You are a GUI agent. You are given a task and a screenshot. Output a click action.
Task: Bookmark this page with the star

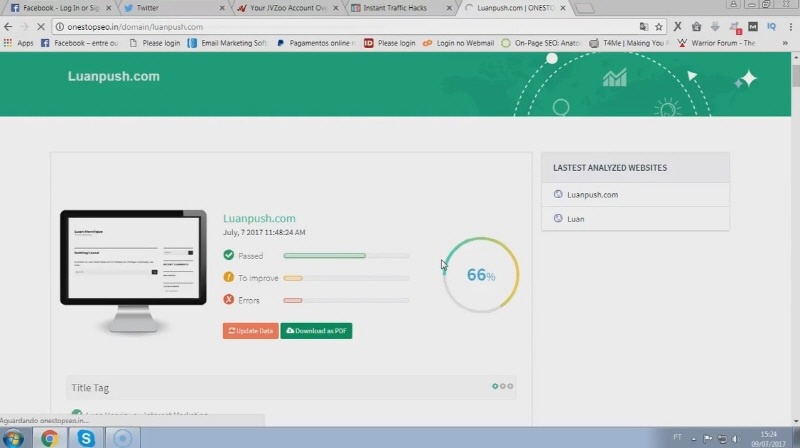click(659, 27)
